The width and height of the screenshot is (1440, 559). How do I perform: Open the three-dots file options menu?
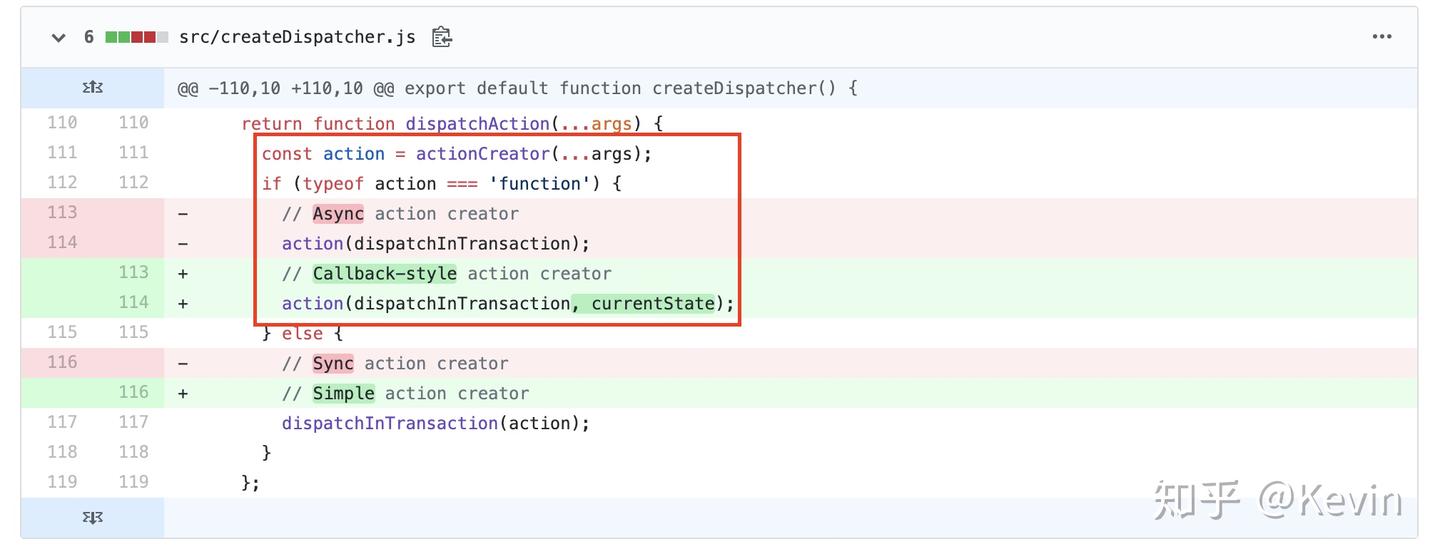pyautogui.click(x=1382, y=37)
